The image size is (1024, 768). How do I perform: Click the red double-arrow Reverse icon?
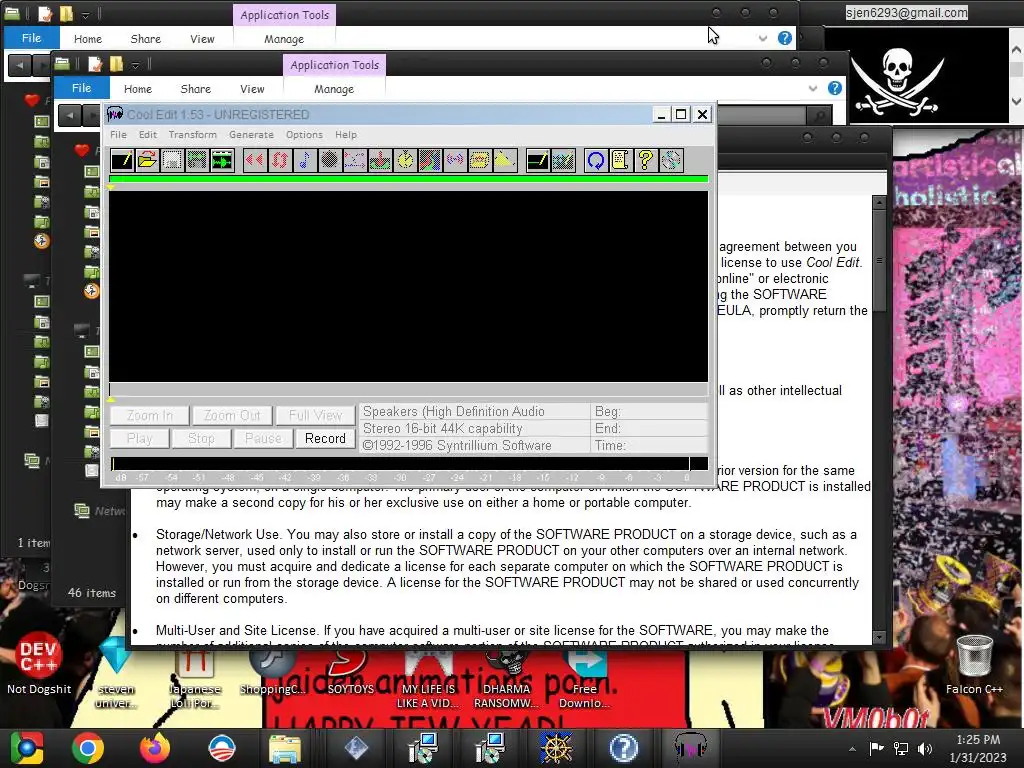pos(255,160)
